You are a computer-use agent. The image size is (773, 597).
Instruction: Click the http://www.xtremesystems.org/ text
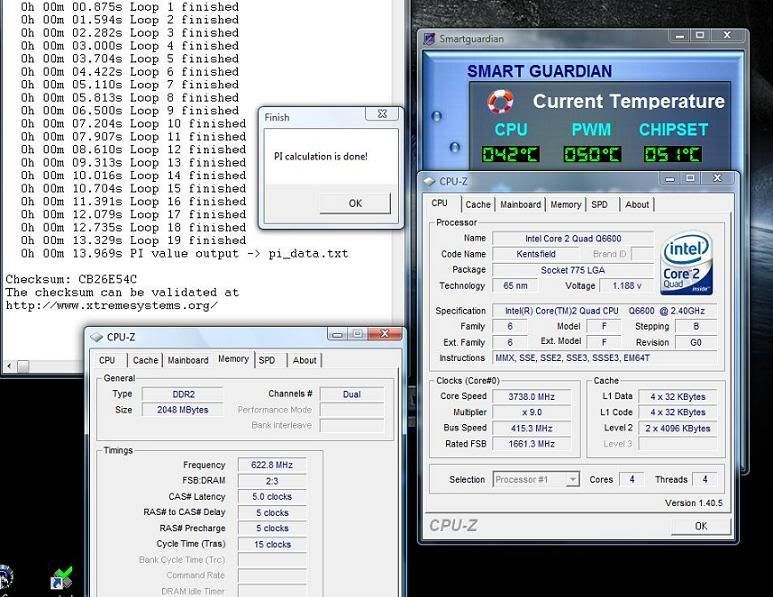tap(111, 306)
